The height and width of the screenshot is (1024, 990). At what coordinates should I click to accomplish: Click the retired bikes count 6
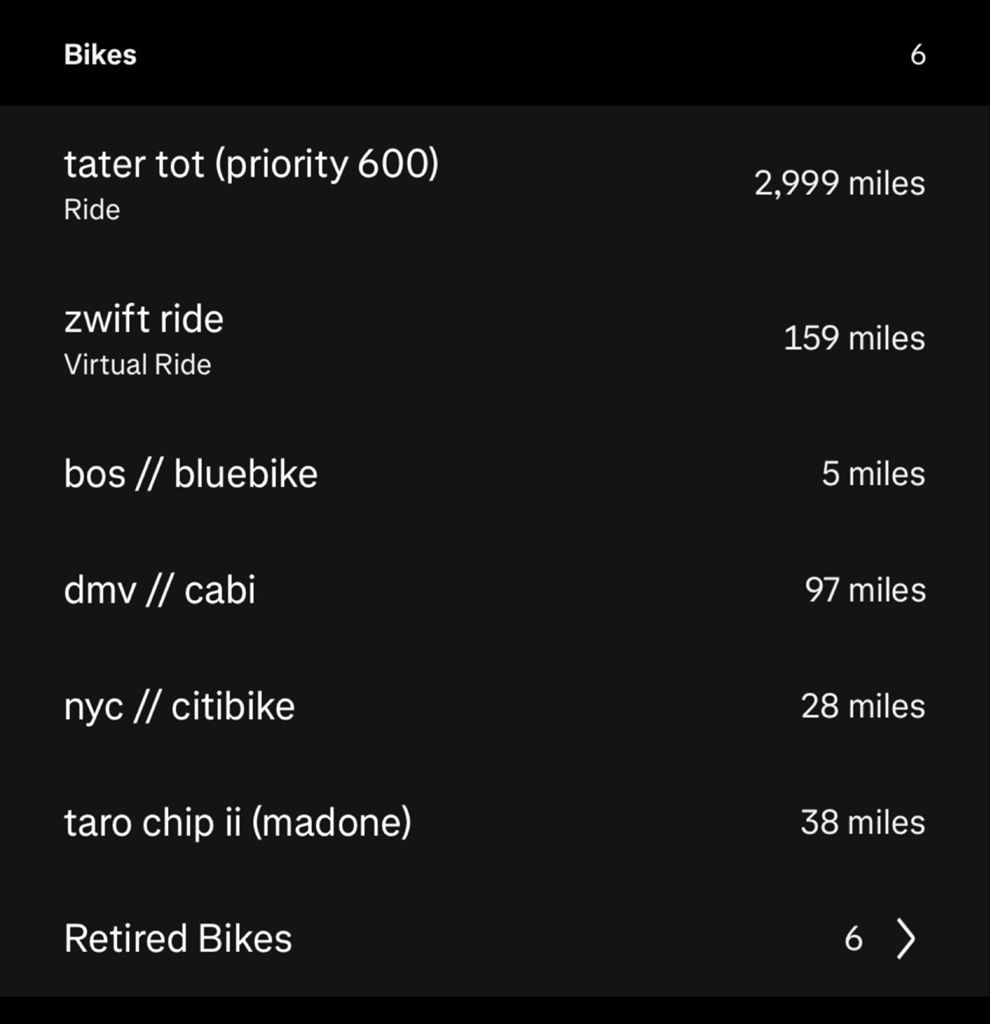tap(853, 939)
